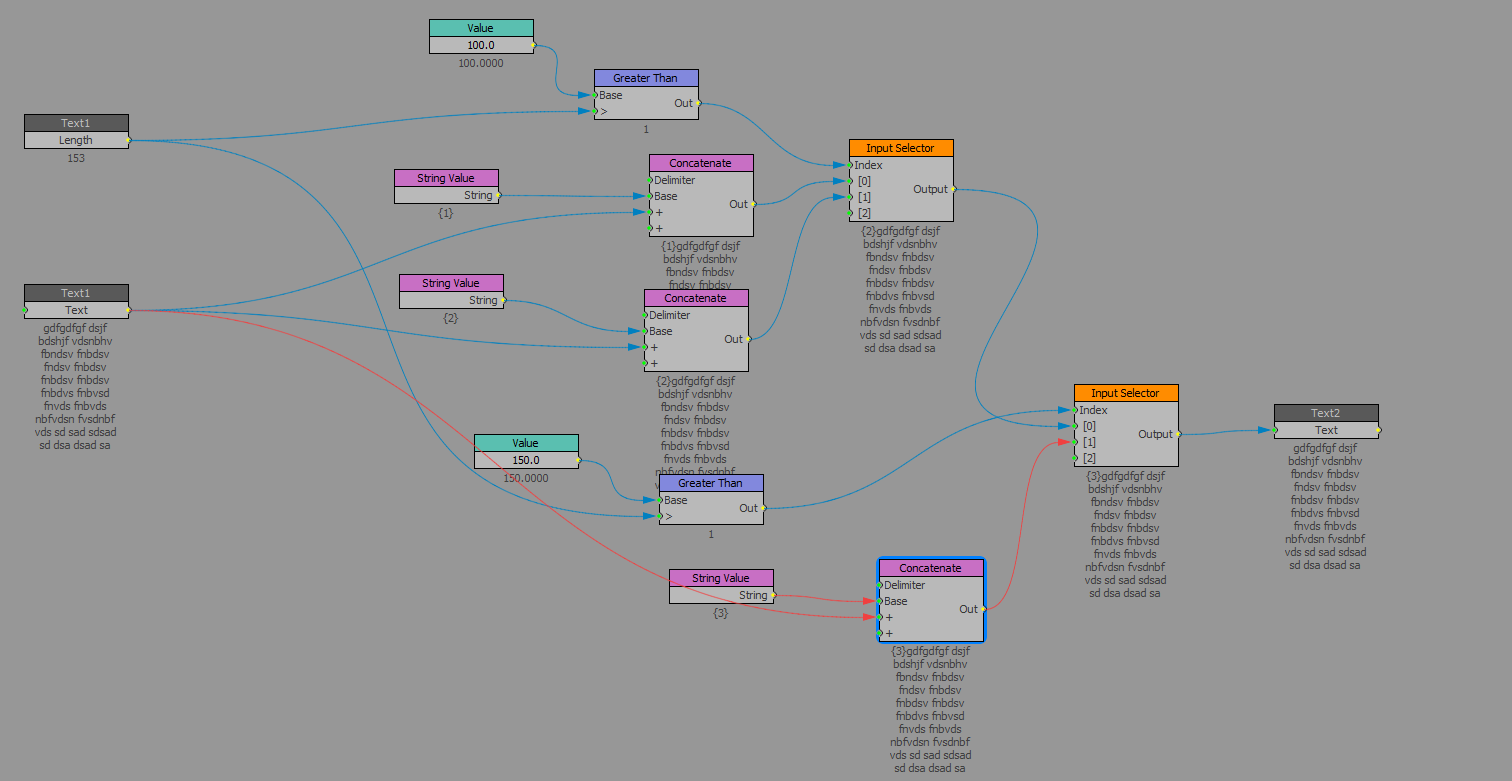
Task: Select the Greater Than node fed by 100.0
Action: coord(646,78)
